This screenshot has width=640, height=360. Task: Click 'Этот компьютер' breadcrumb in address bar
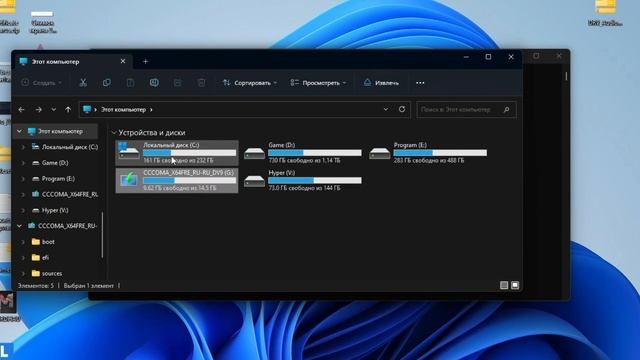(123, 109)
